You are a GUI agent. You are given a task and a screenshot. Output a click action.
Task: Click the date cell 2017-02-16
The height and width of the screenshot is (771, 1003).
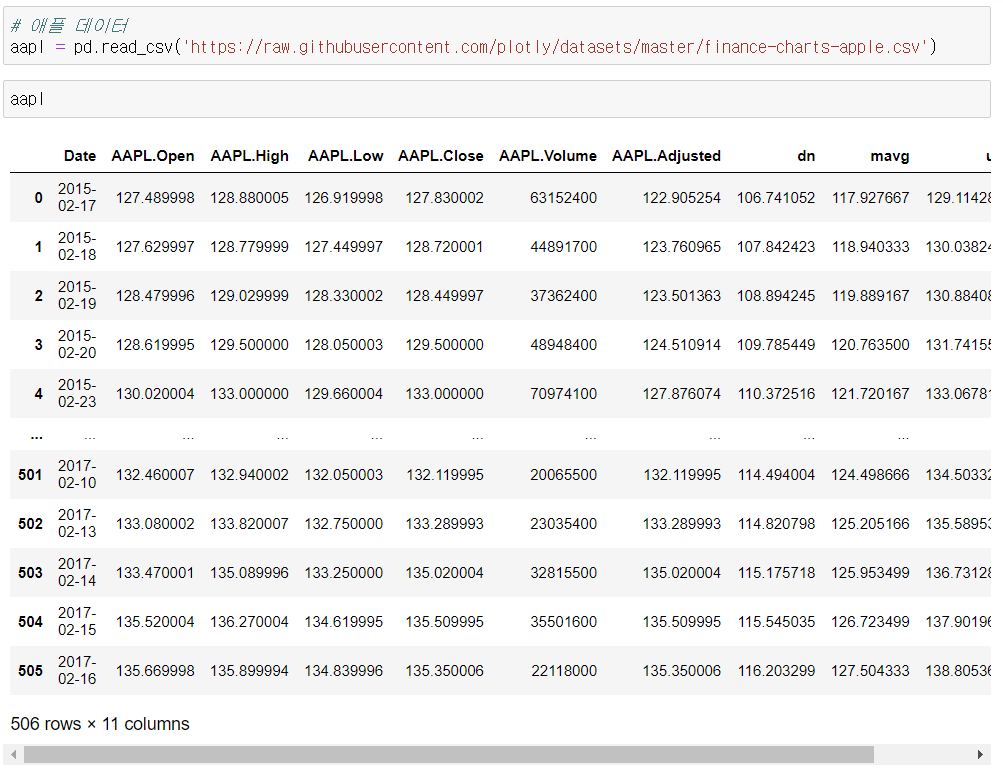(77, 670)
